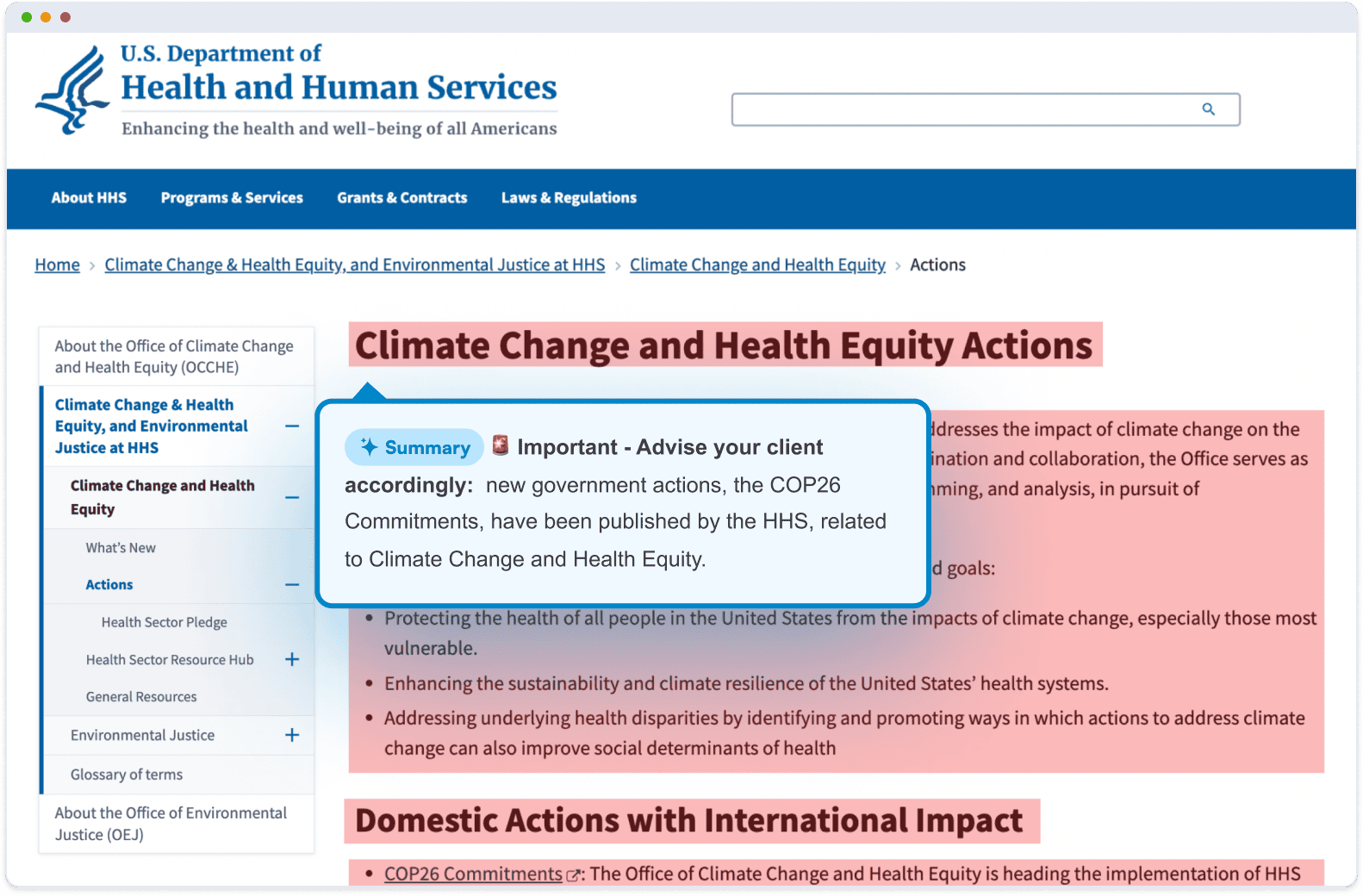The height and width of the screenshot is (896, 1363).
Task: Click the Actions breadcrumb text
Action: pos(937,264)
